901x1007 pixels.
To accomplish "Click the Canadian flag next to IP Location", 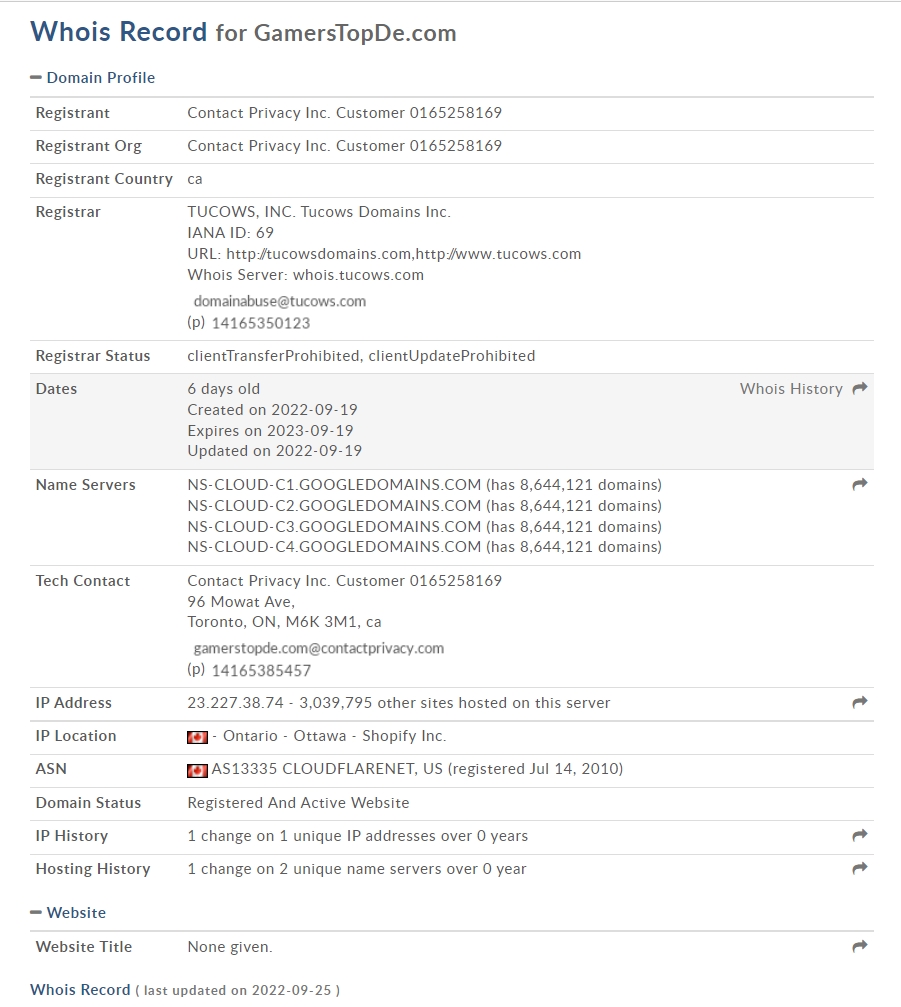I will 197,737.
